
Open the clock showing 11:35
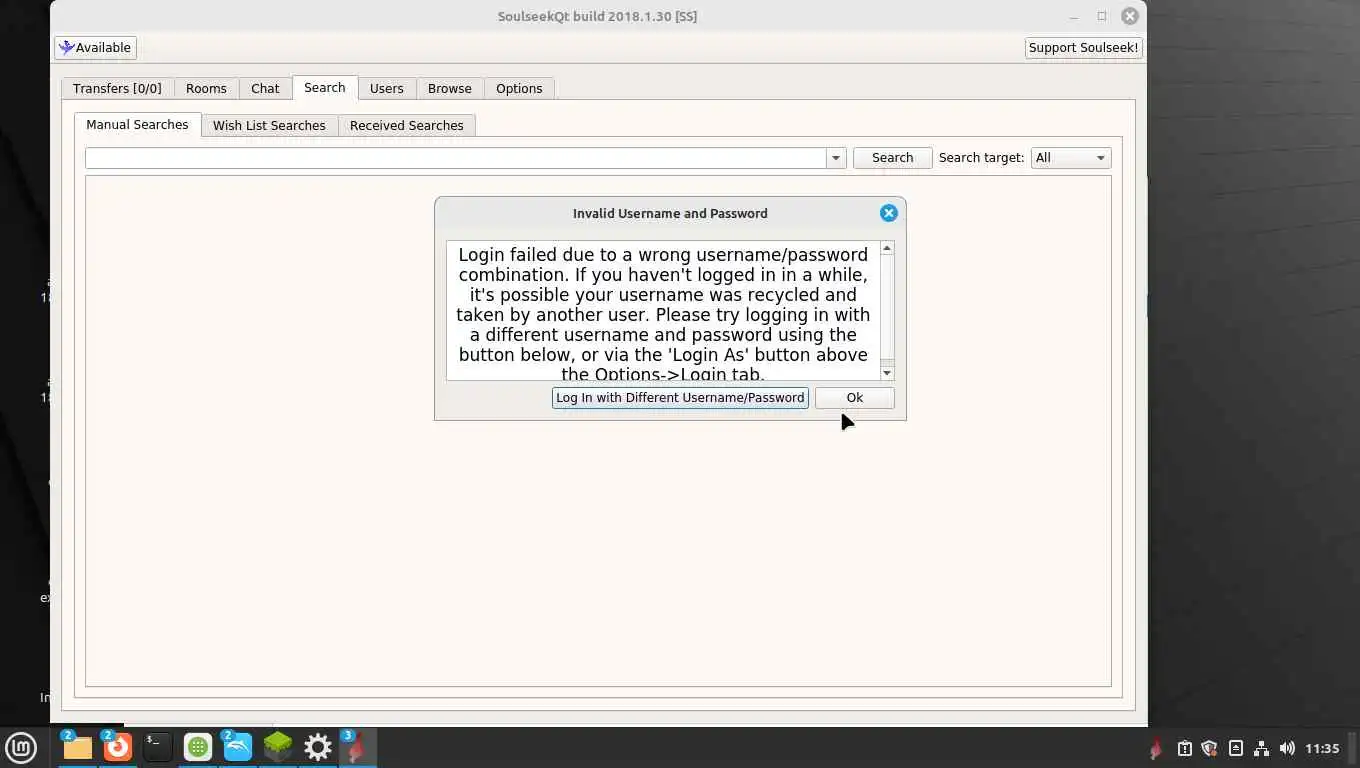[x=1322, y=748]
